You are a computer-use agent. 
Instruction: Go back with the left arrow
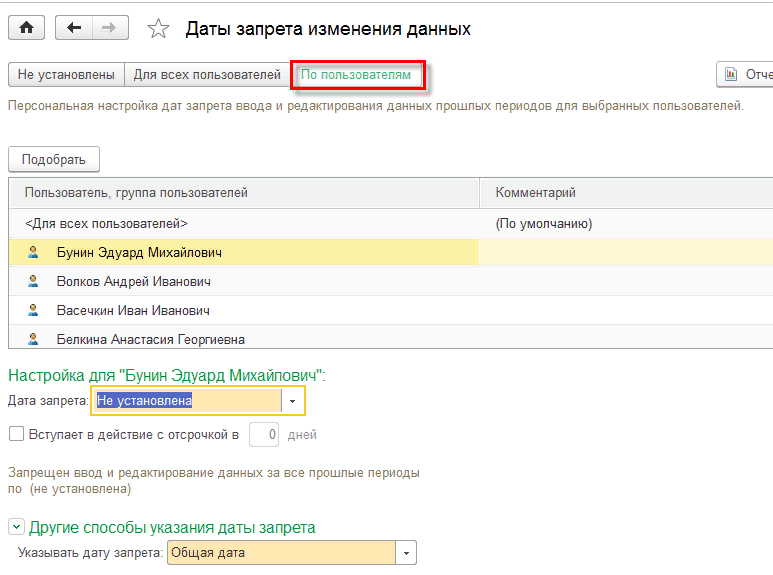click(73, 28)
